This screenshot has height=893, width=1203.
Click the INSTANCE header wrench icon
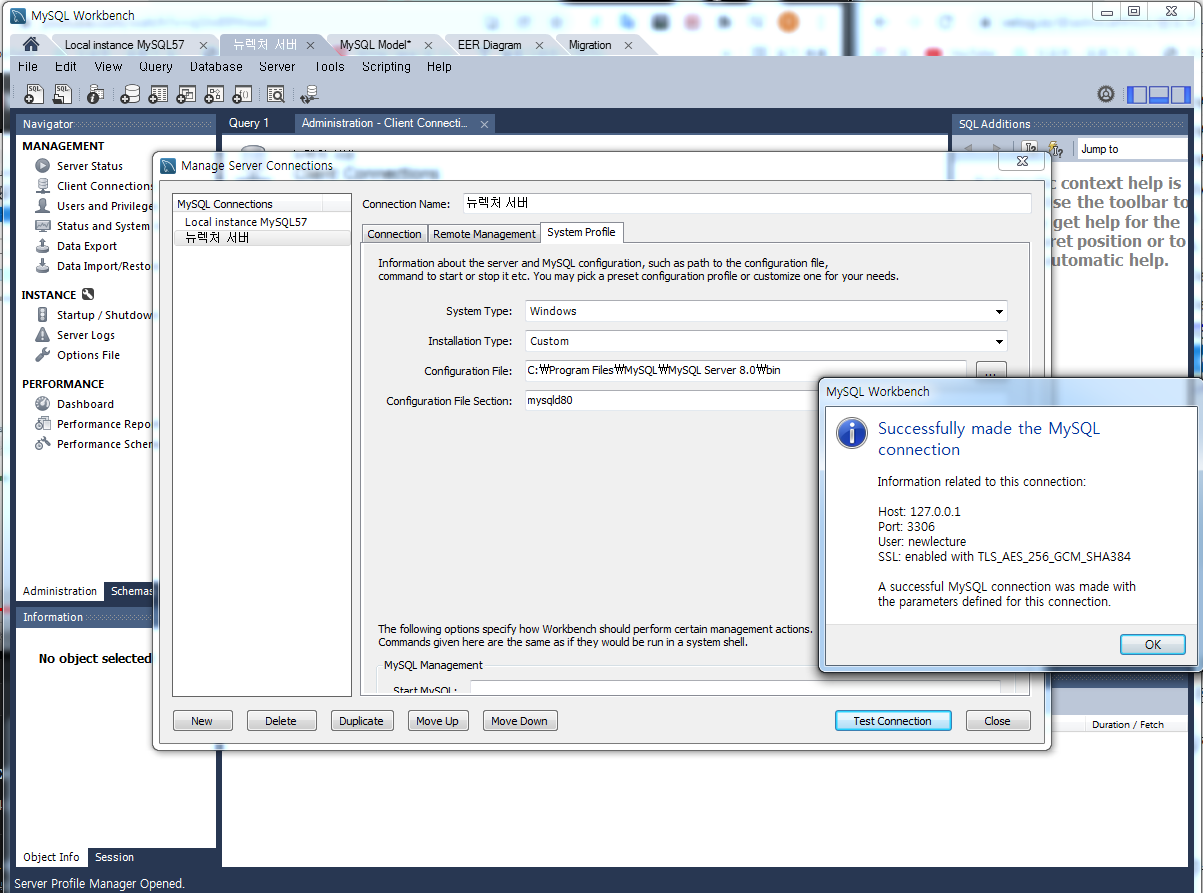tap(88, 295)
